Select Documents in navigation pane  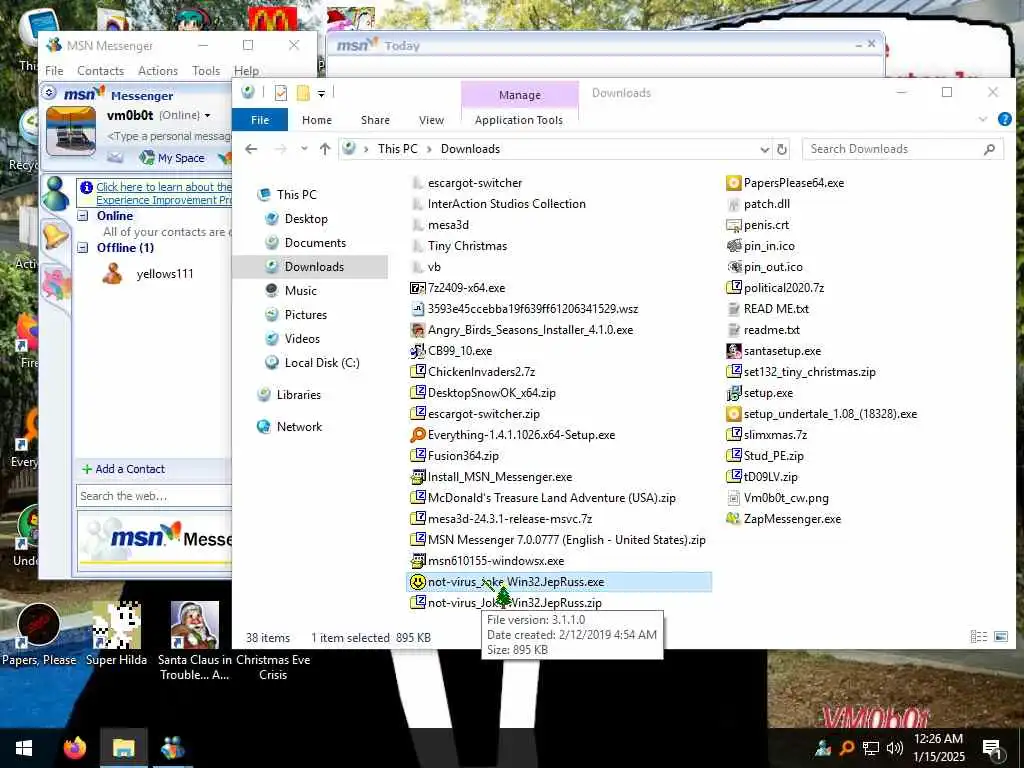315,243
